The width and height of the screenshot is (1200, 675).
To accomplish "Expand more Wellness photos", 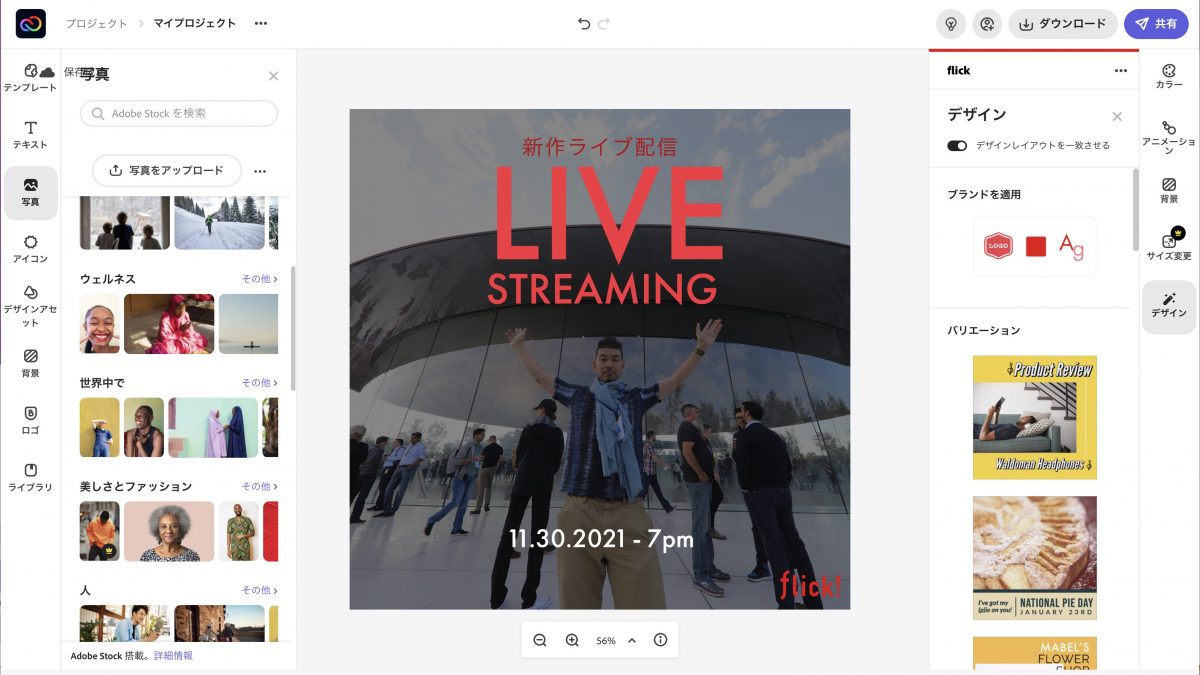I will coord(259,279).
